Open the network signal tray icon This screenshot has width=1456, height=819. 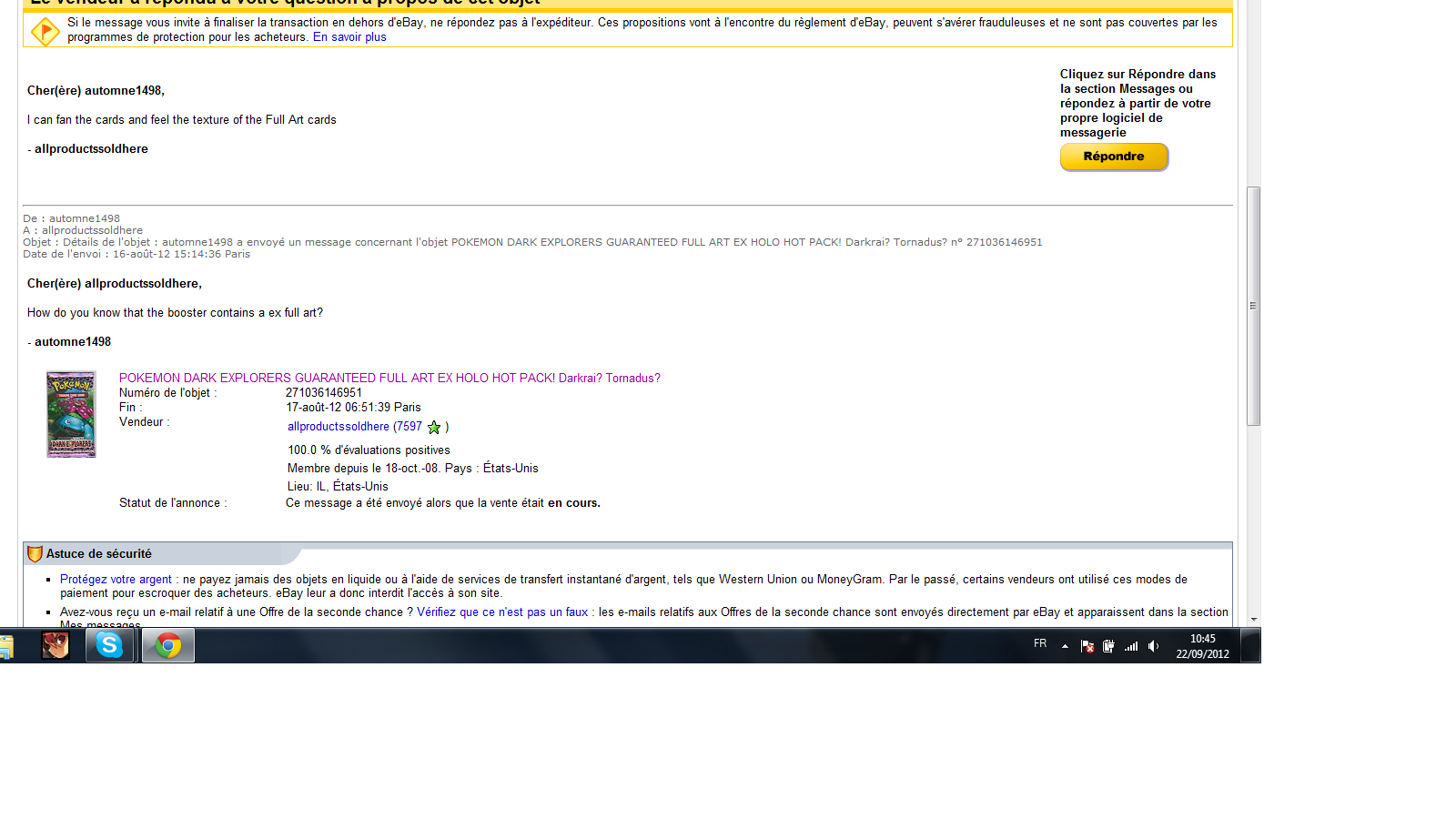coord(1131,646)
